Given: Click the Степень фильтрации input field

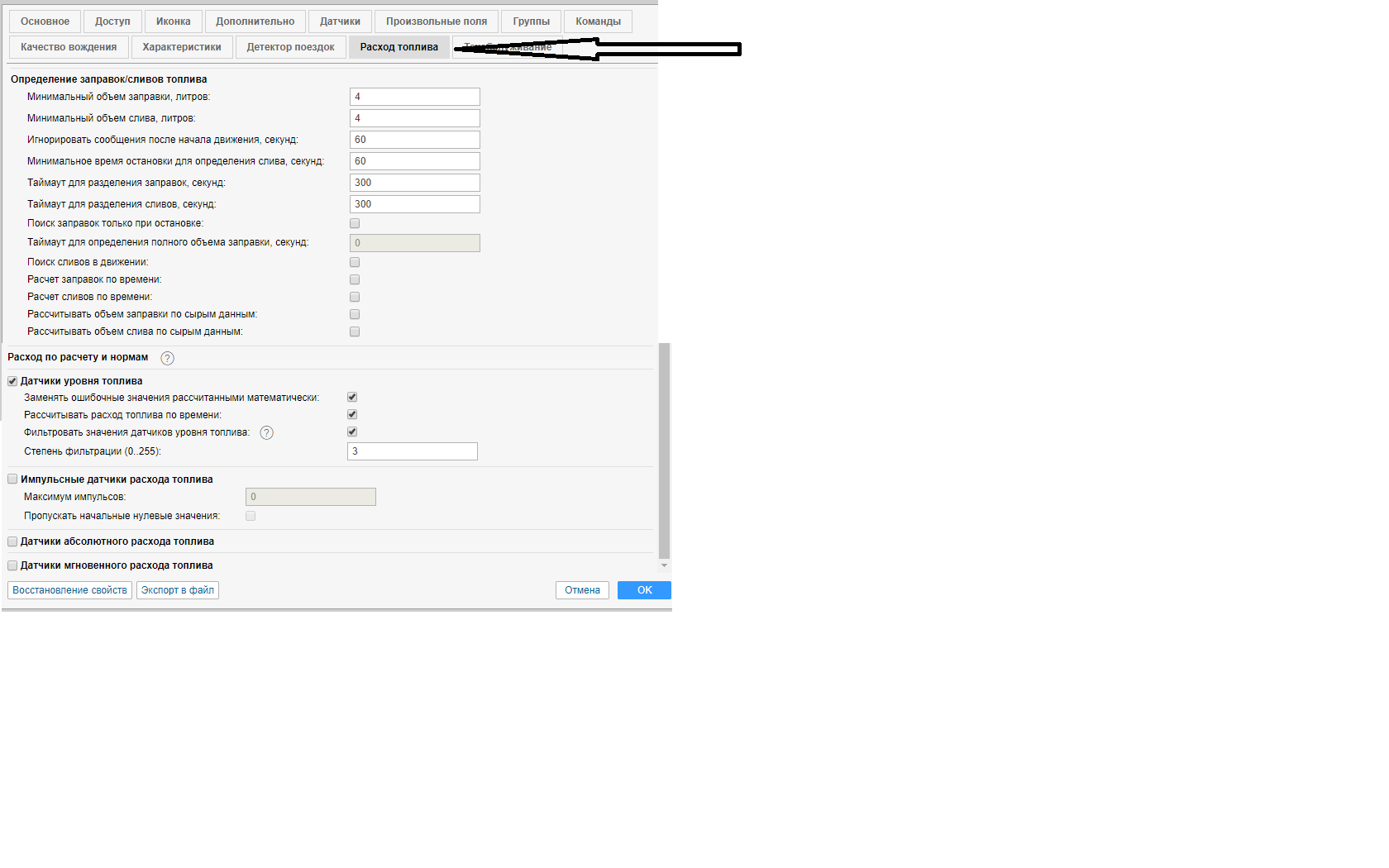Looking at the screenshot, I should click(412, 451).
